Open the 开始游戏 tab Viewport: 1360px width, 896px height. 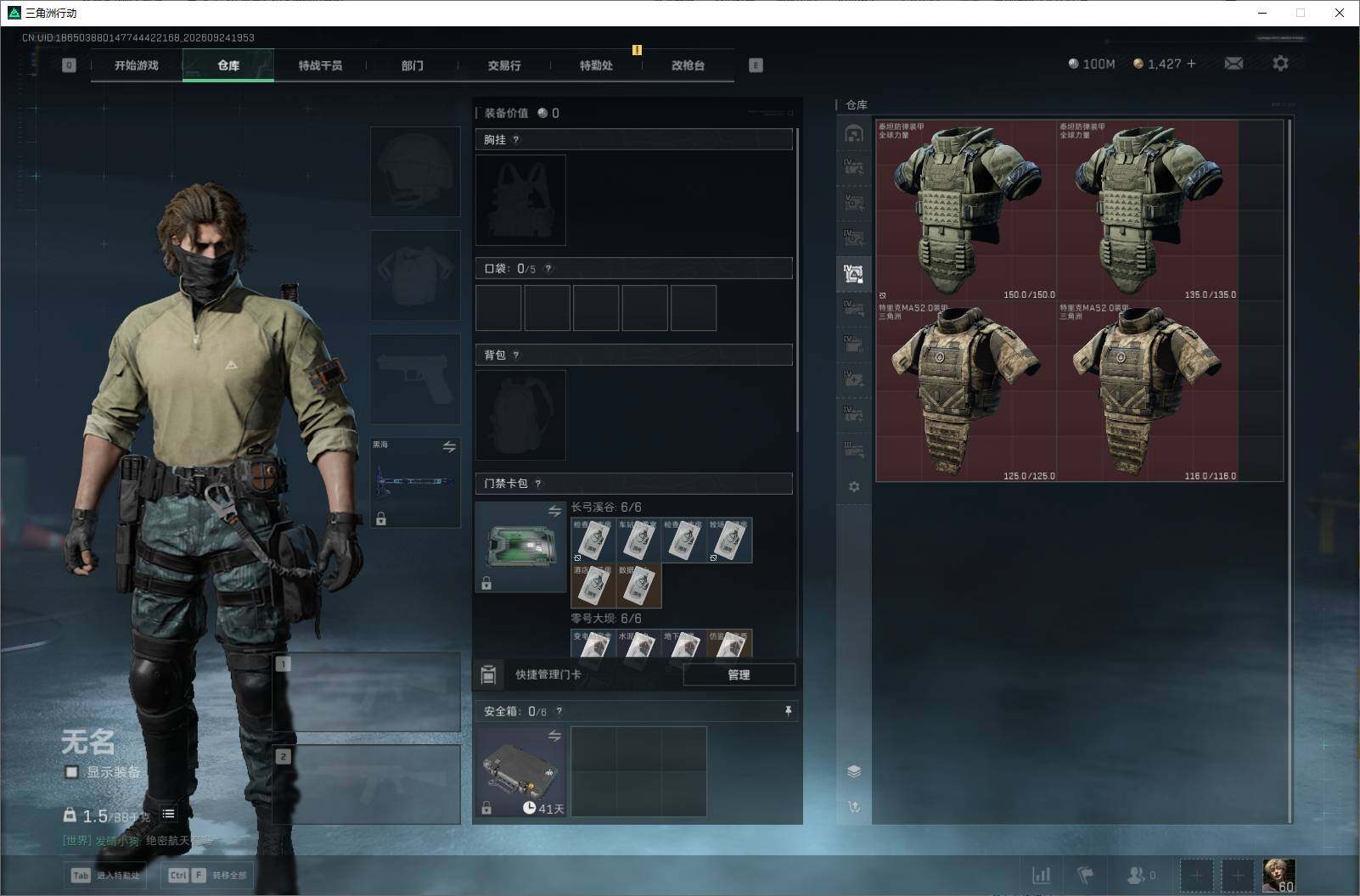point(137,65)
